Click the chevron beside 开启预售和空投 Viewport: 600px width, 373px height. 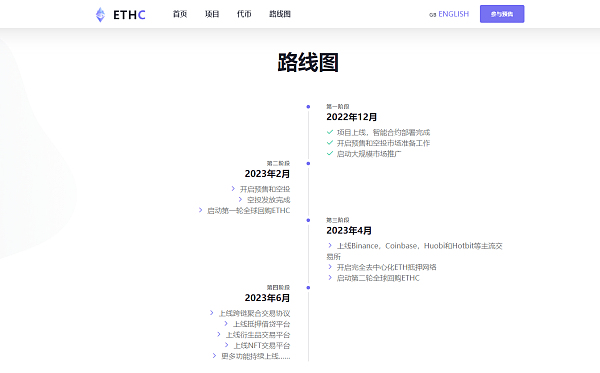click(x=233, y=189)
